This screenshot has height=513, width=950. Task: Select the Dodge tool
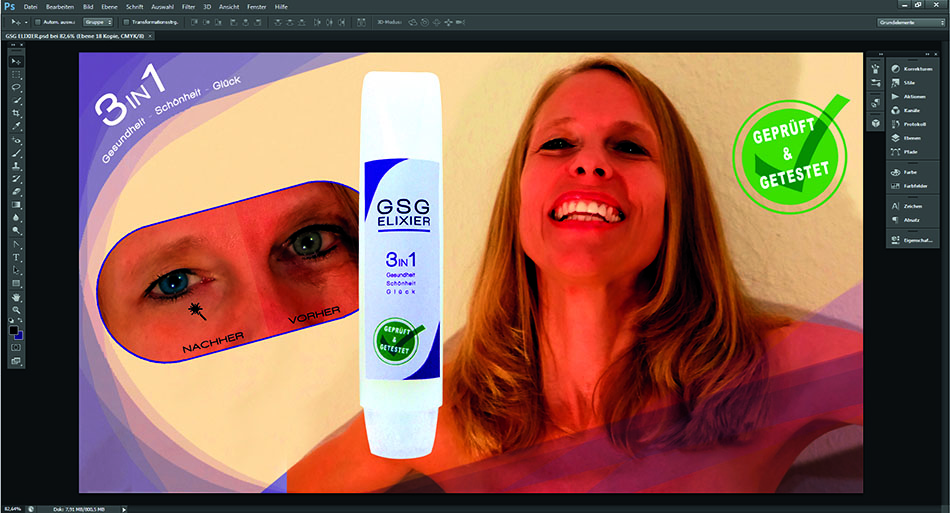(x=16, y=230)
